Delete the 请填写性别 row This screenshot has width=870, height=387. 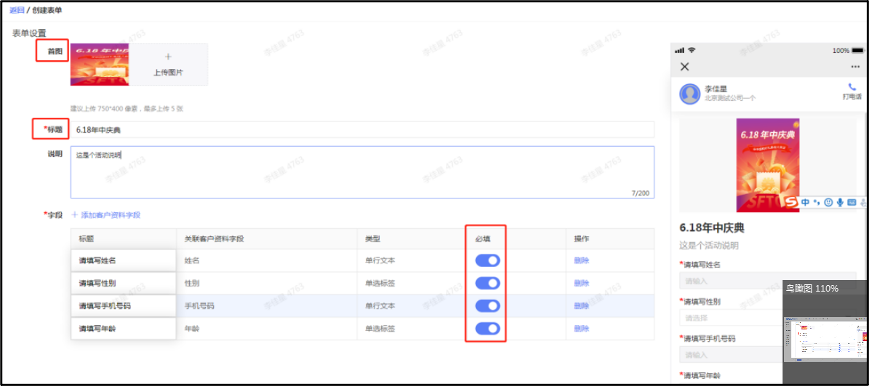pos(581,283)
